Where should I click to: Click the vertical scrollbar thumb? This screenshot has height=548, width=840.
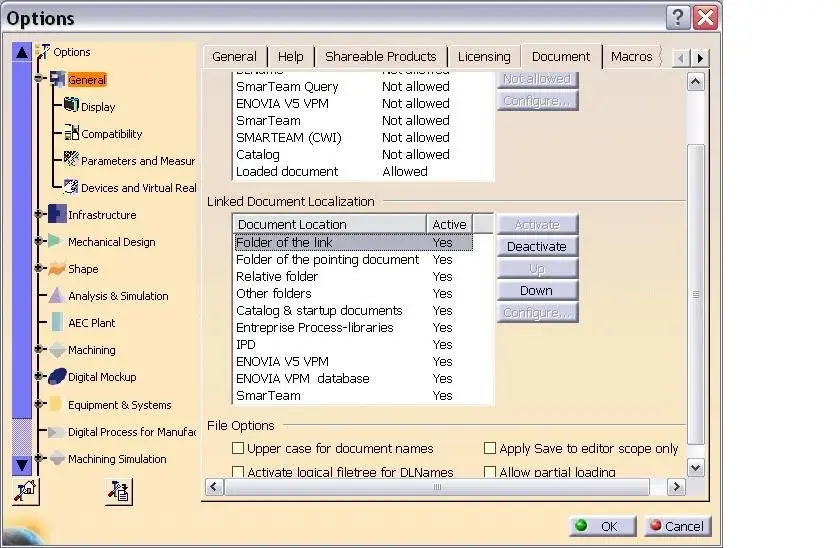[x=696, y=294]
